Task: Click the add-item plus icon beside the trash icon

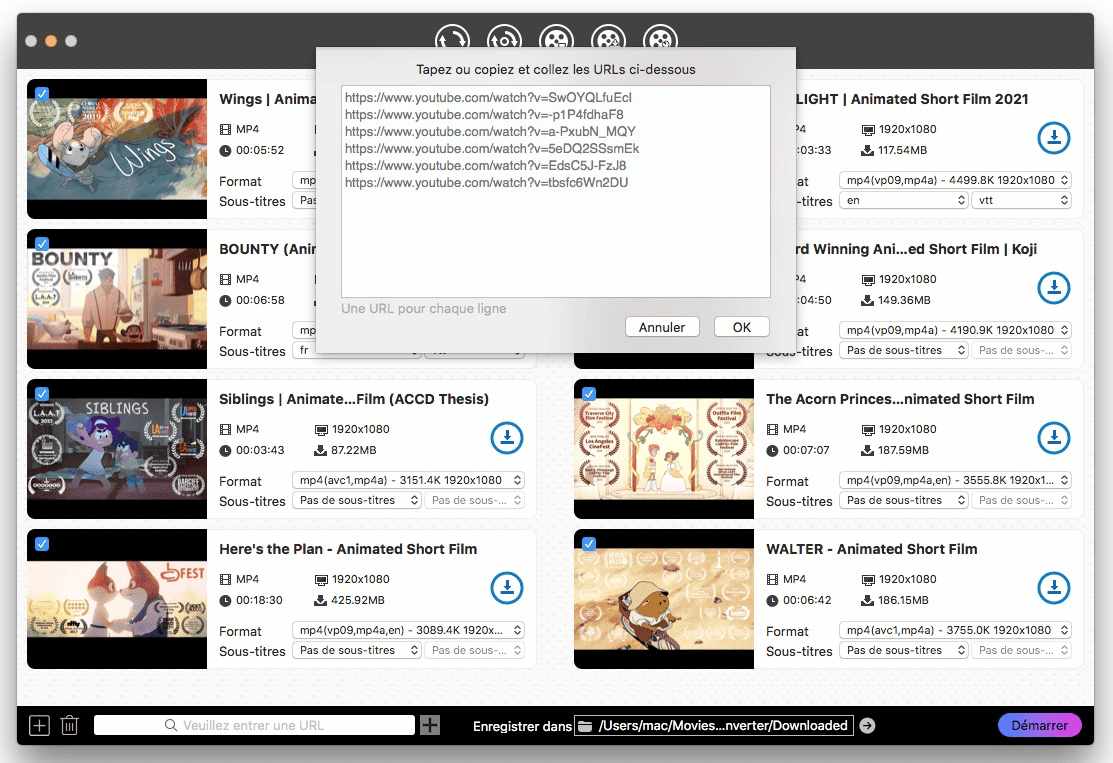Action: click(x=39, y=725)
